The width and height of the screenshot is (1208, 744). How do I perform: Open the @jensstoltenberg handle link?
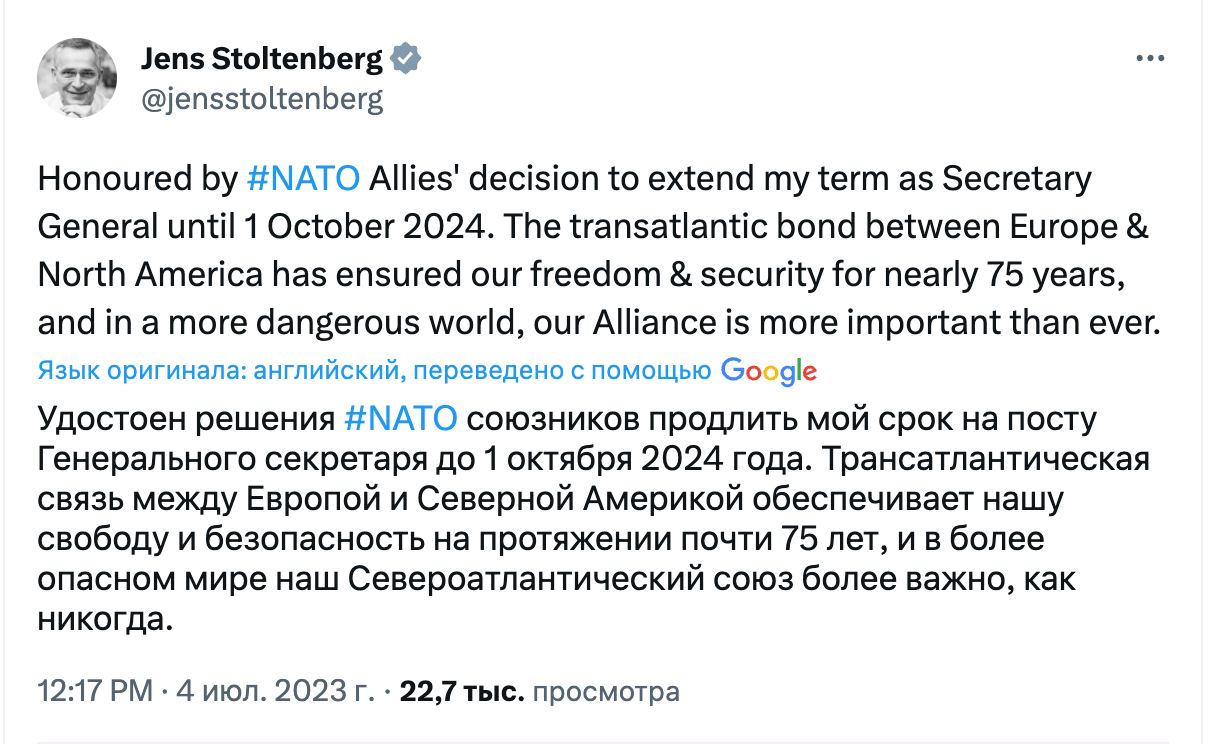[261, 99]
